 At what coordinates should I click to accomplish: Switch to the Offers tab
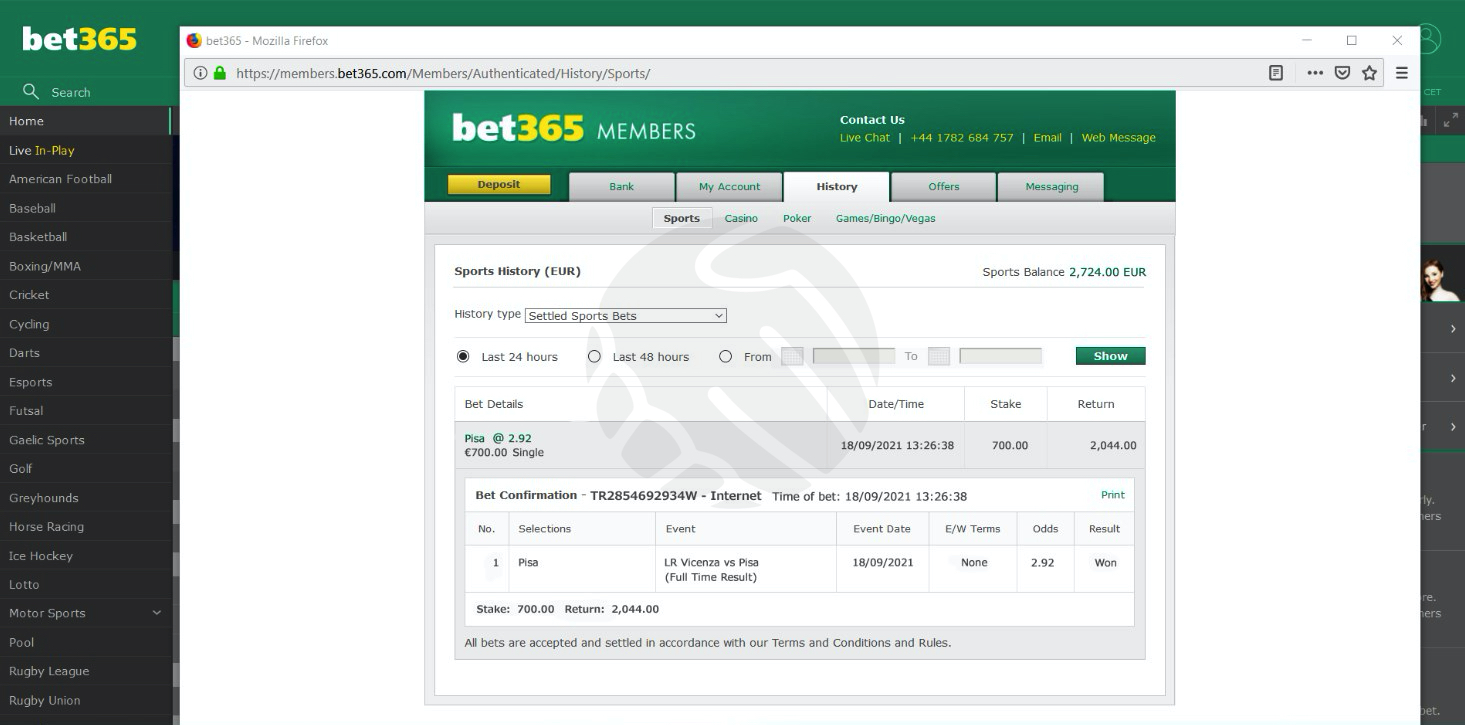[943, 187]
